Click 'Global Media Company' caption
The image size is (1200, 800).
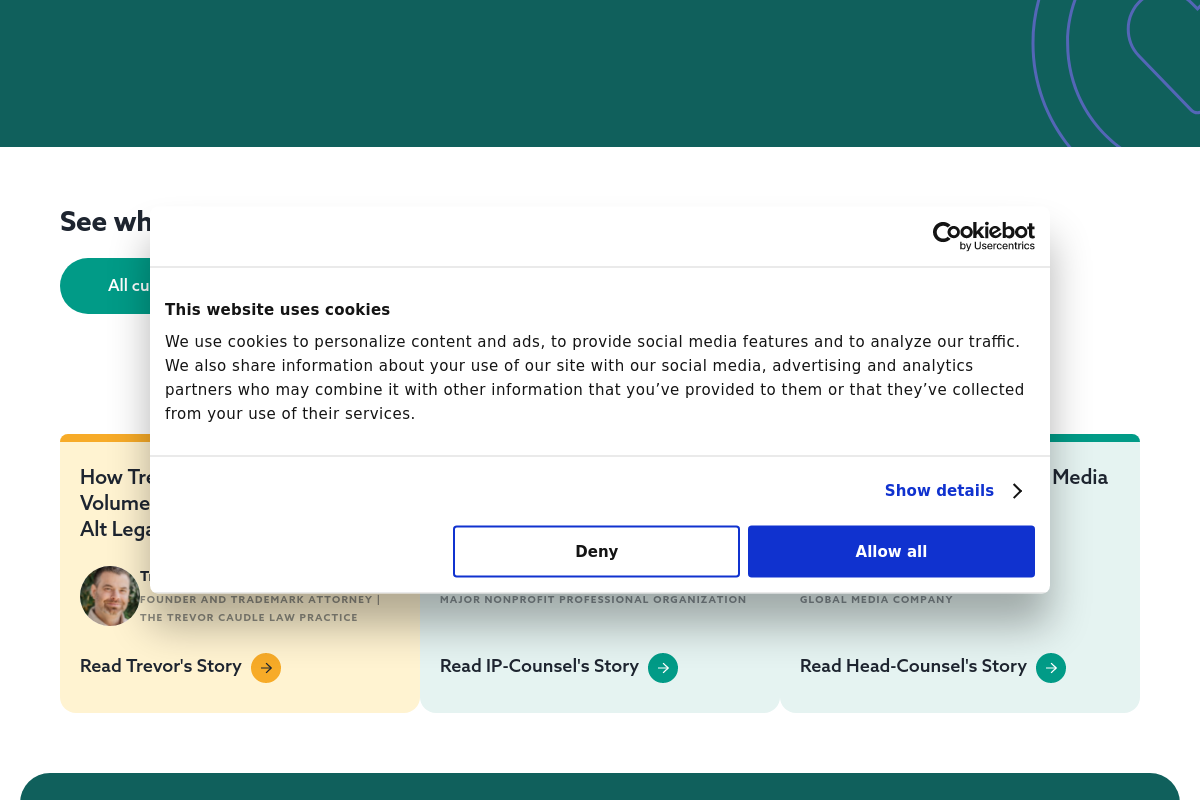(876, 600)
